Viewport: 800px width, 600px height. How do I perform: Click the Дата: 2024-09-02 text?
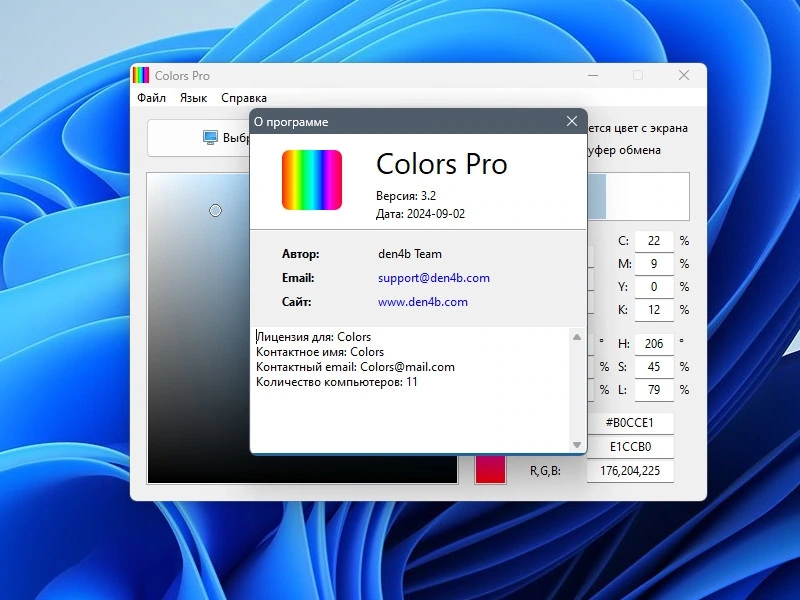(x=420, y=214)
